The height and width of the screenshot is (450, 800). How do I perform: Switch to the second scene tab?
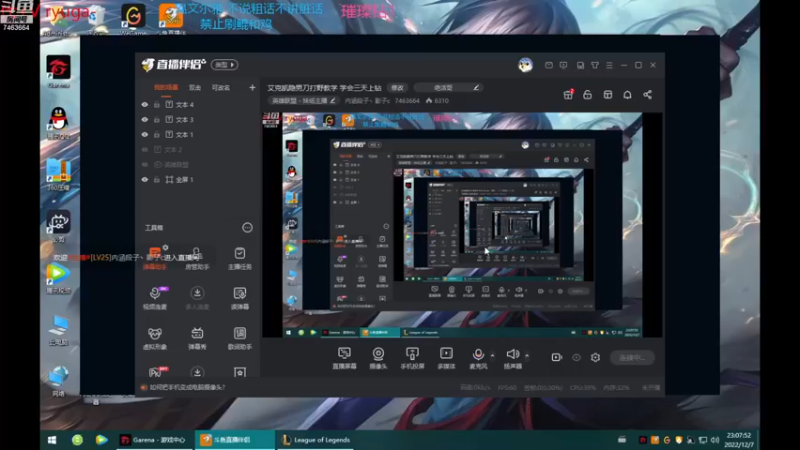194,88
